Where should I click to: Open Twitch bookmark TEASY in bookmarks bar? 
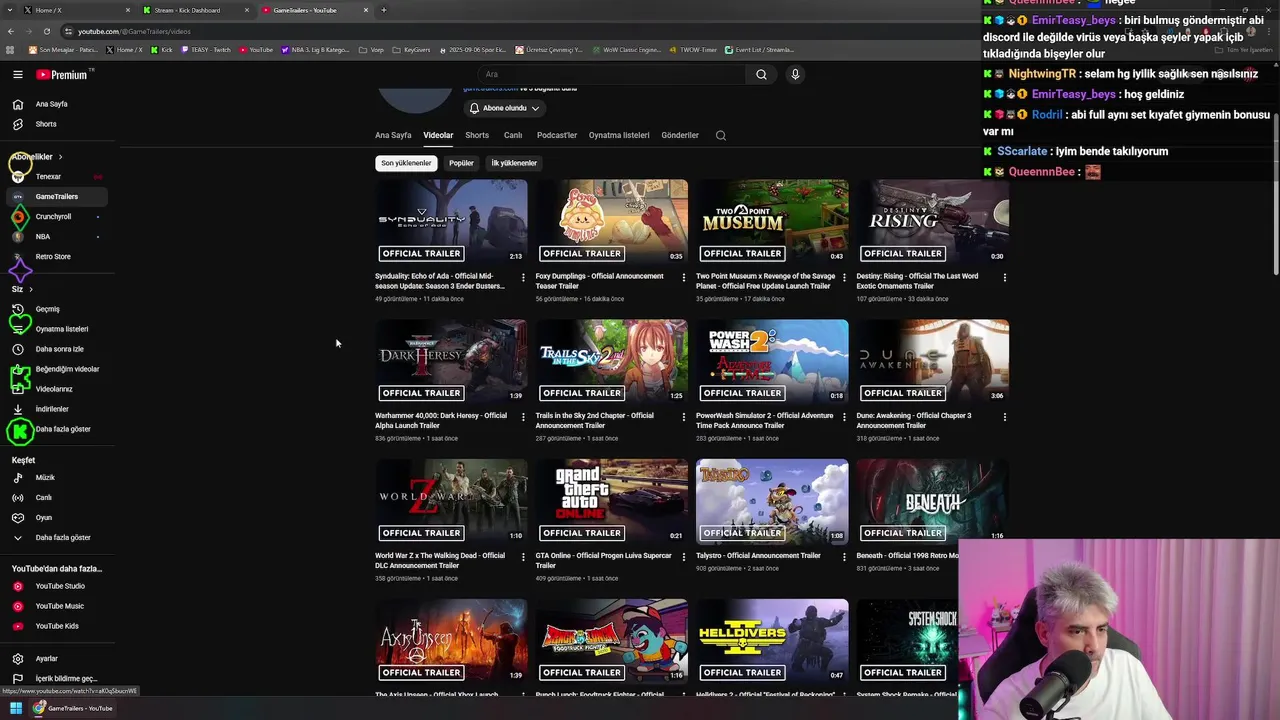206,49
